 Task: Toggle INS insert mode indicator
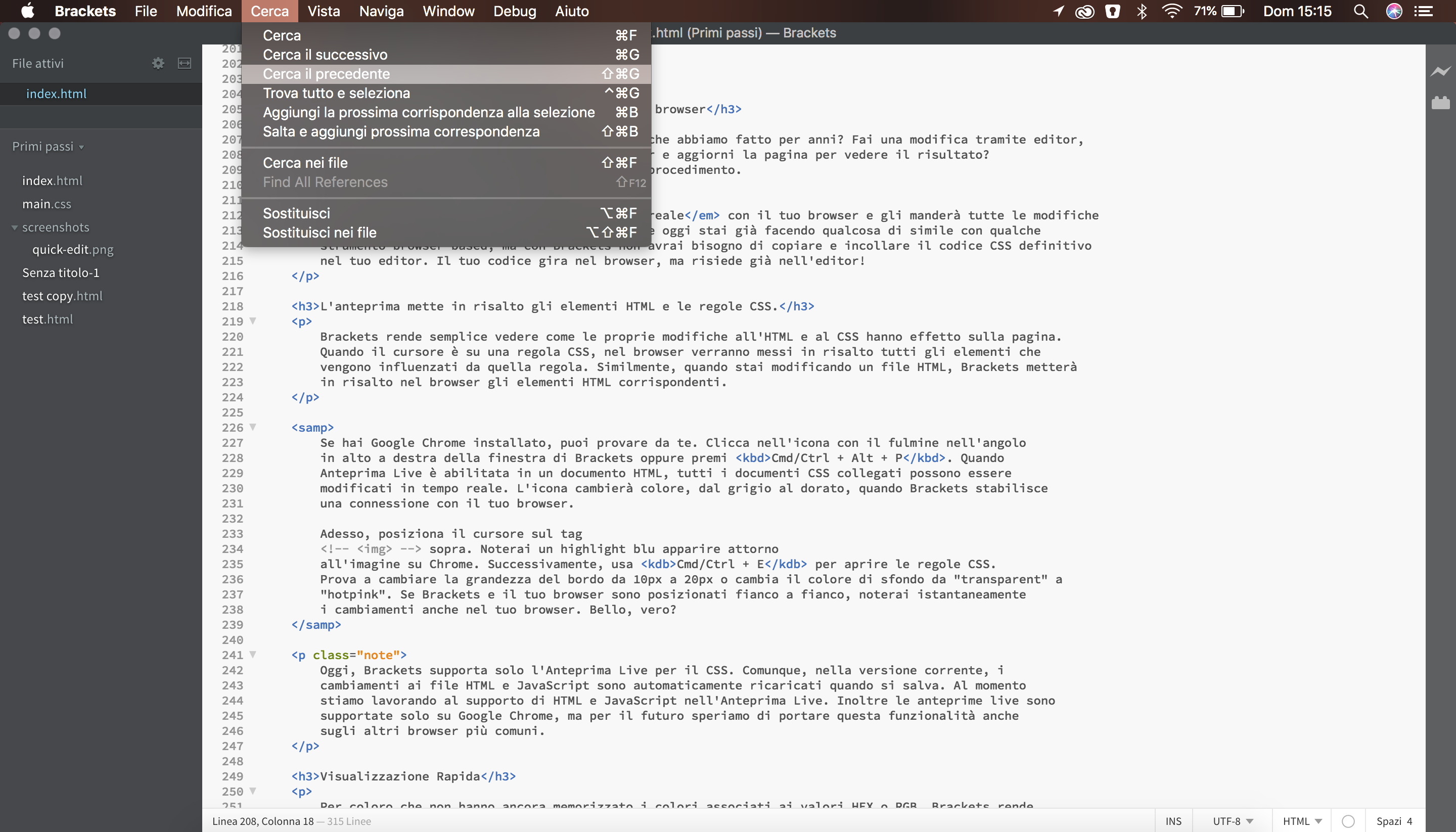(x=1173, y=821)
